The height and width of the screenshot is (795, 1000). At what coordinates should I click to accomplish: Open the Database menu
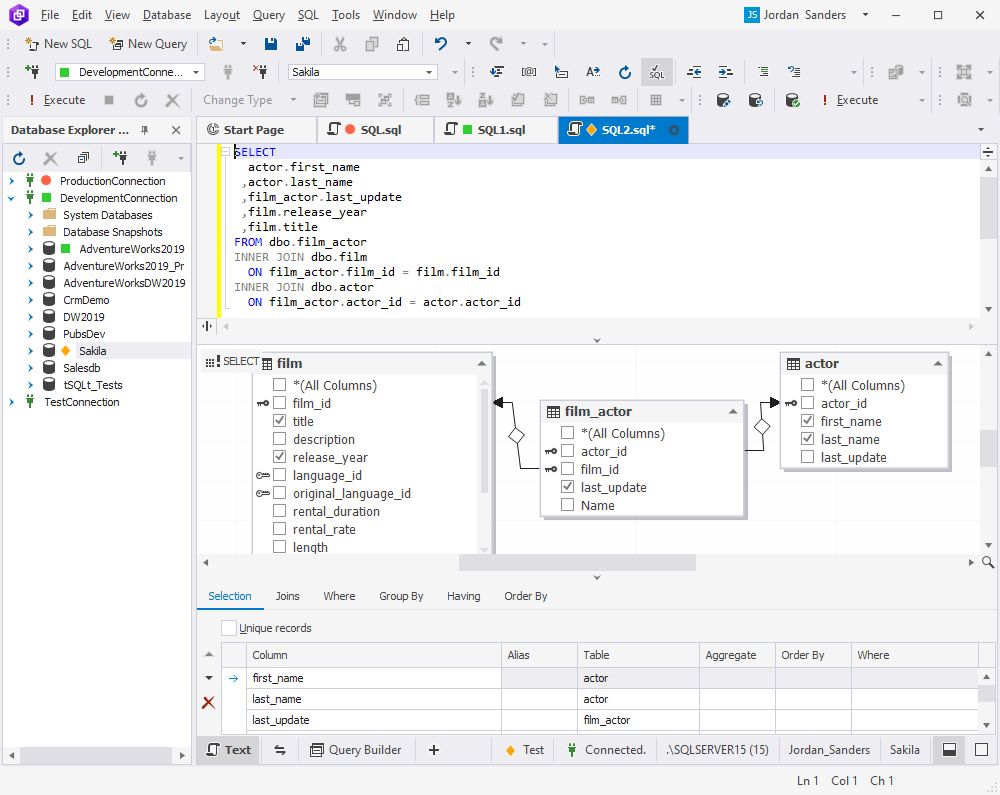167,15
